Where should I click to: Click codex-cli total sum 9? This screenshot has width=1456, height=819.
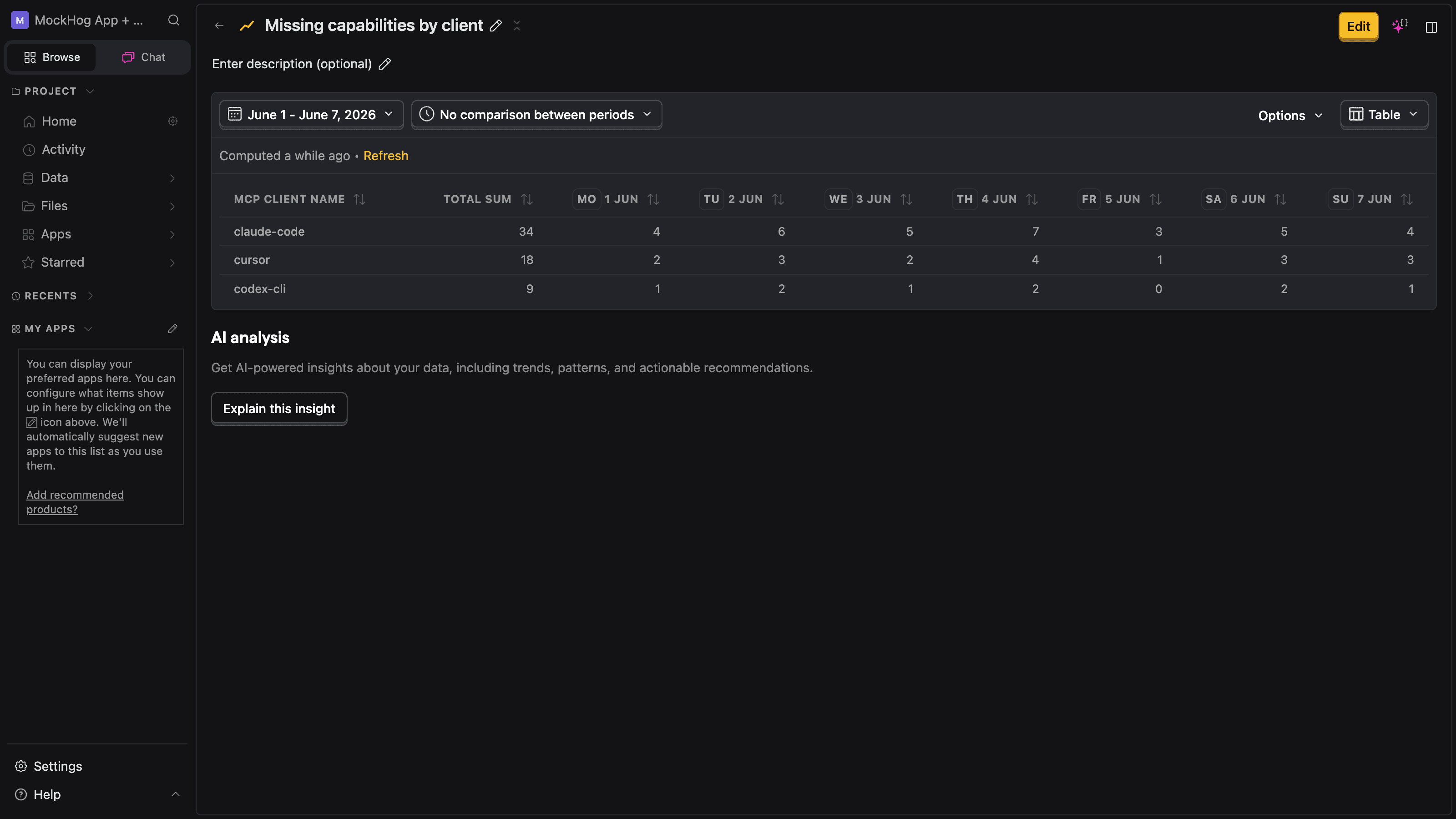click(x=530, y=289)
